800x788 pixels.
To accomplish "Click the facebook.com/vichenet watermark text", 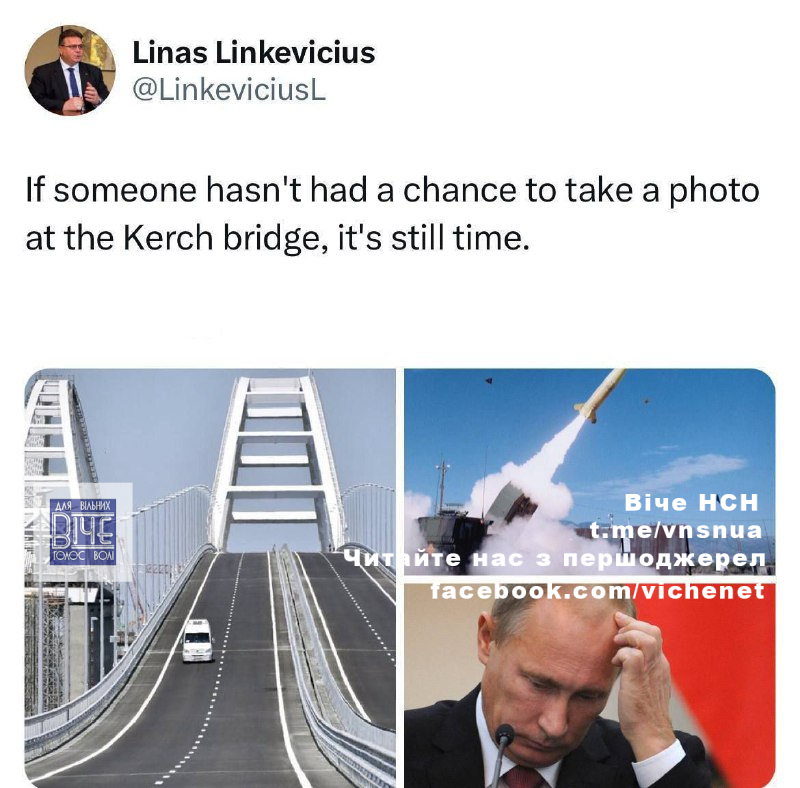I will [x=597, y=592].
